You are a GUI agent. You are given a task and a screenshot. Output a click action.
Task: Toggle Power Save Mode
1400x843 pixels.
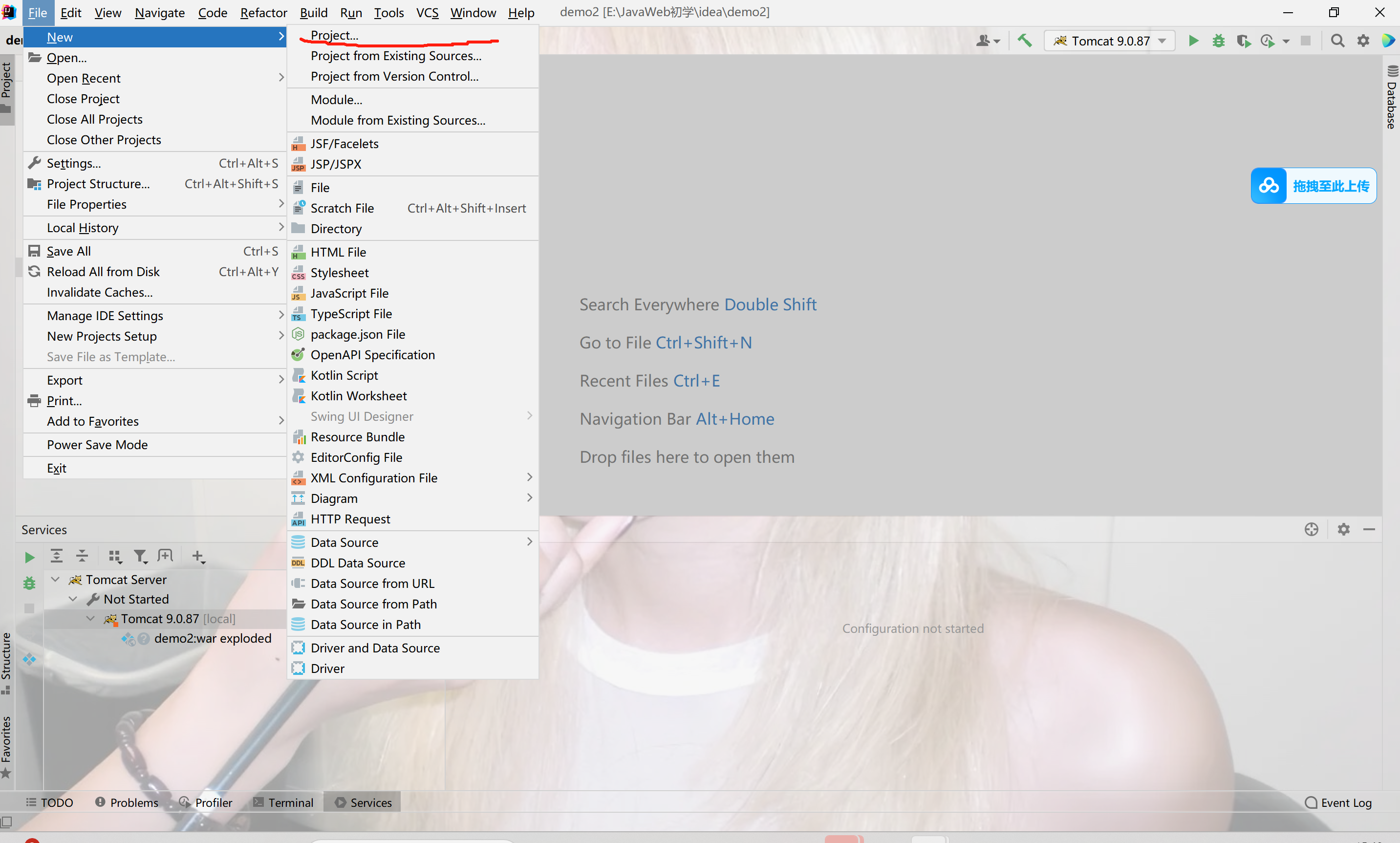click(97, 445)
